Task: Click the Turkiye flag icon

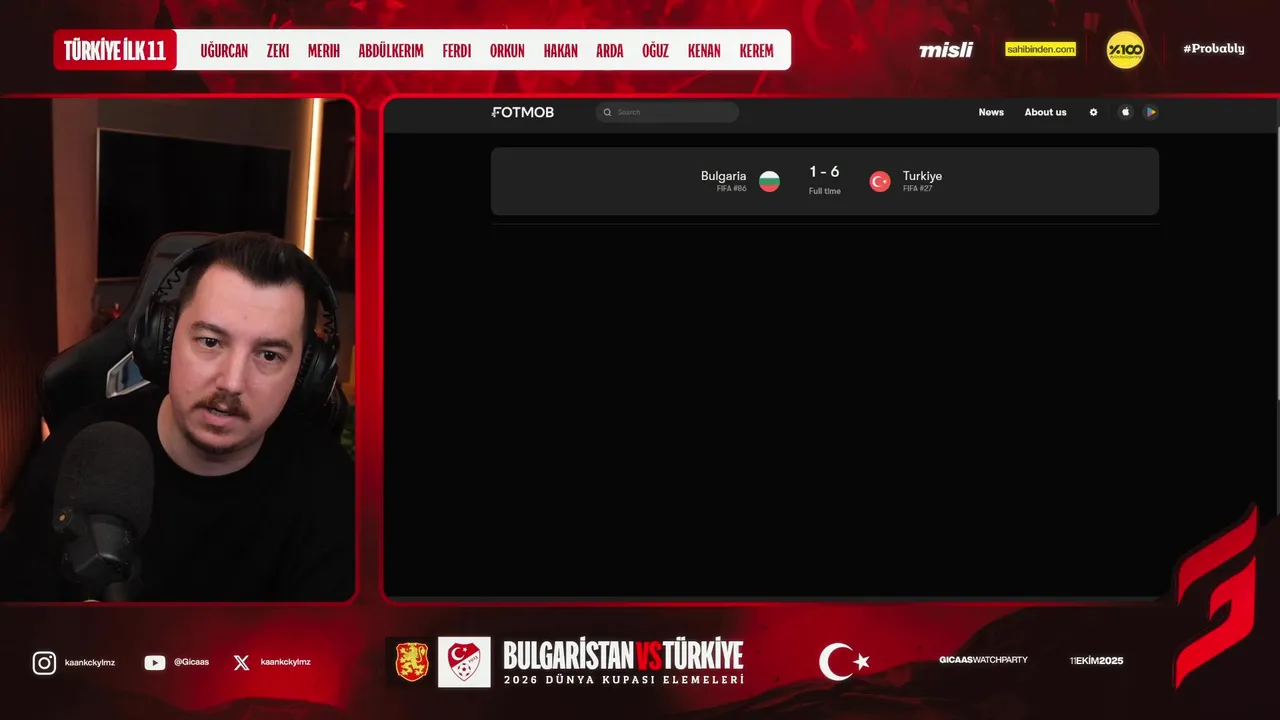Action: (880, 181)
